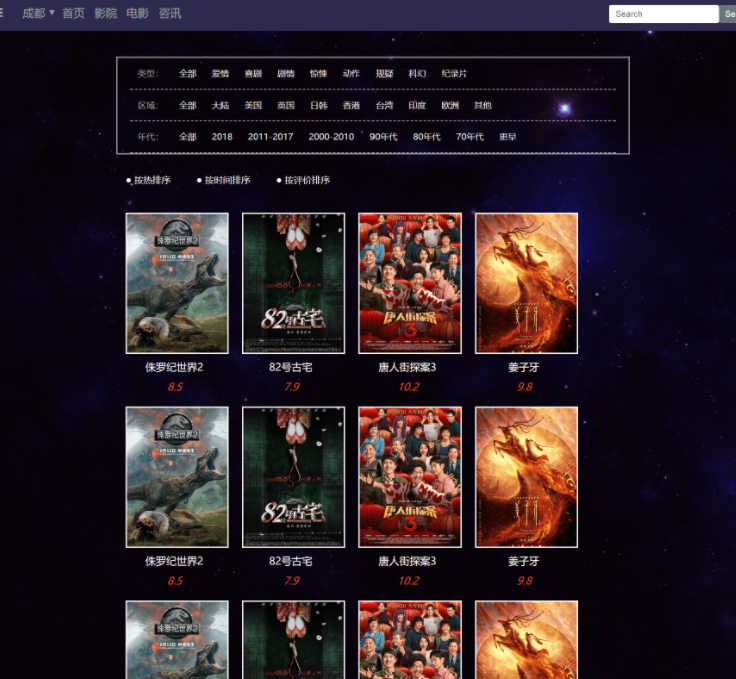Image resolution: width=736 pixels, height=679 pixels.
Task: Filter by 纪录片 genre
Action: (x=454, y=74)
